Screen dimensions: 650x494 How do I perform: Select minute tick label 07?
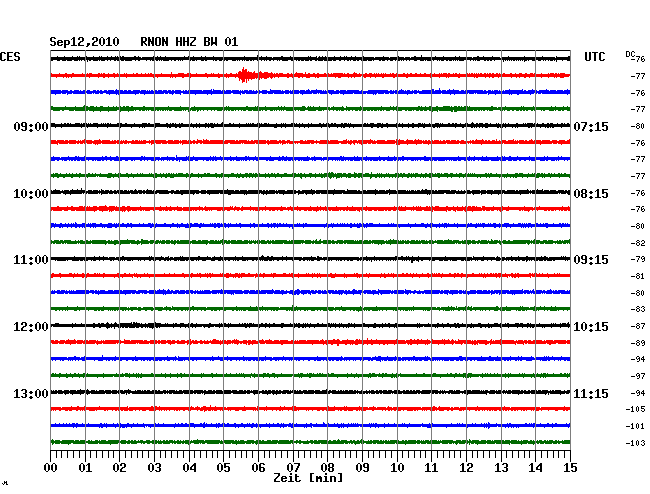point(293,468)
